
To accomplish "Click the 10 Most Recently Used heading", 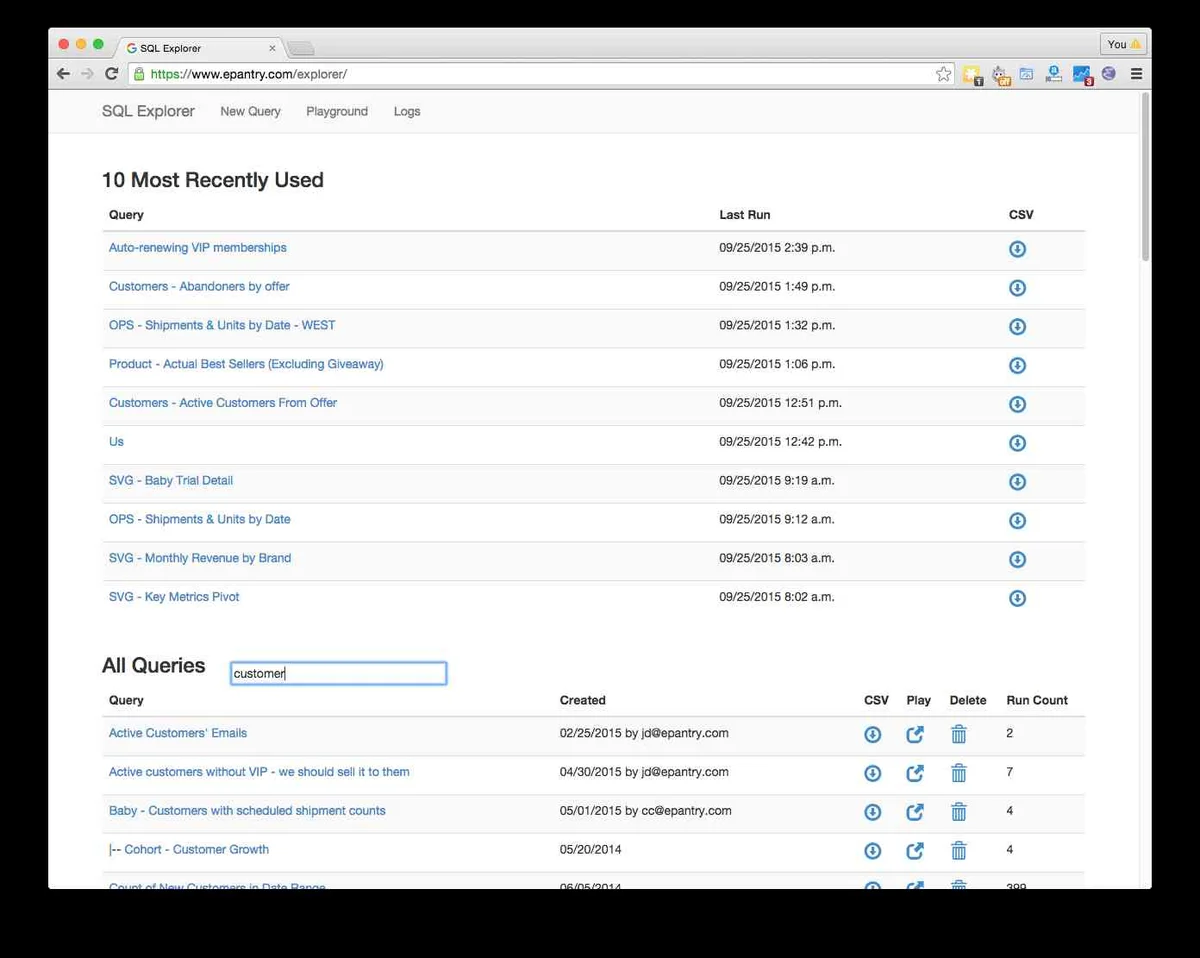I will (213, 180).
